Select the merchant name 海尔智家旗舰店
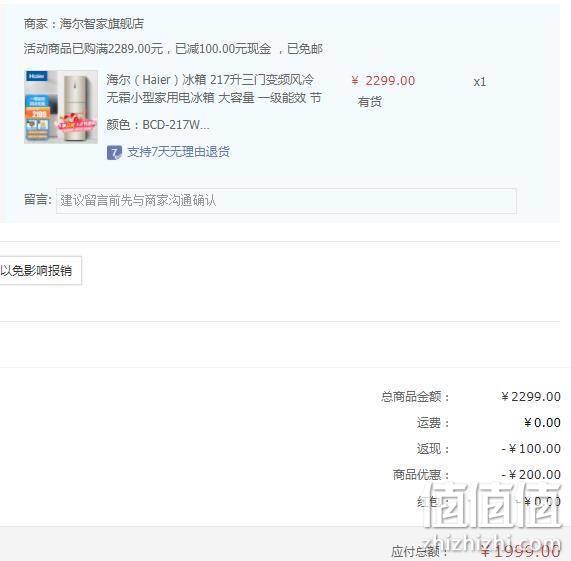This screenshot has width=571, height=561. [x=102, y=24]
